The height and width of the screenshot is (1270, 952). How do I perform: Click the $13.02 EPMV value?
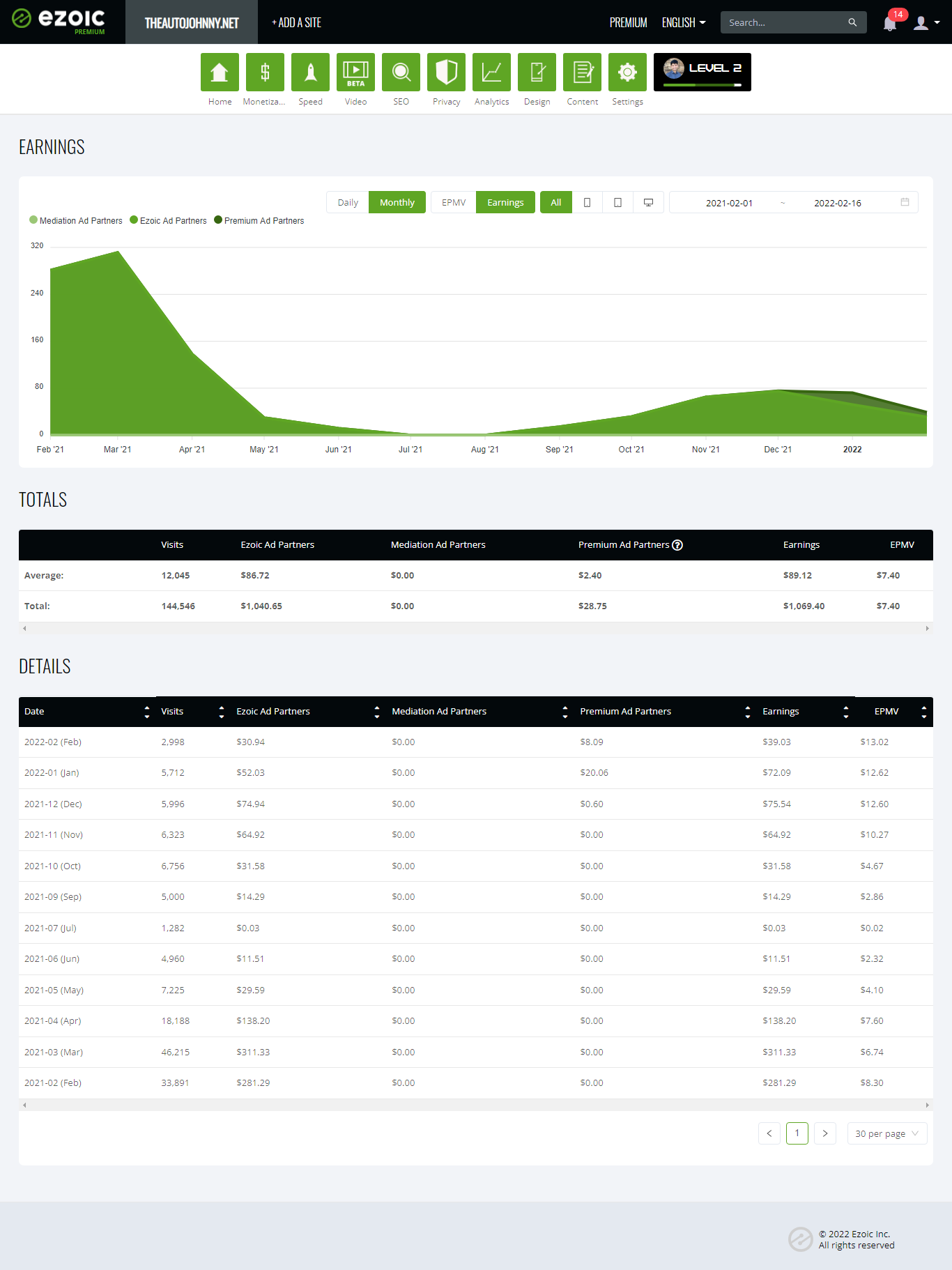874,742
